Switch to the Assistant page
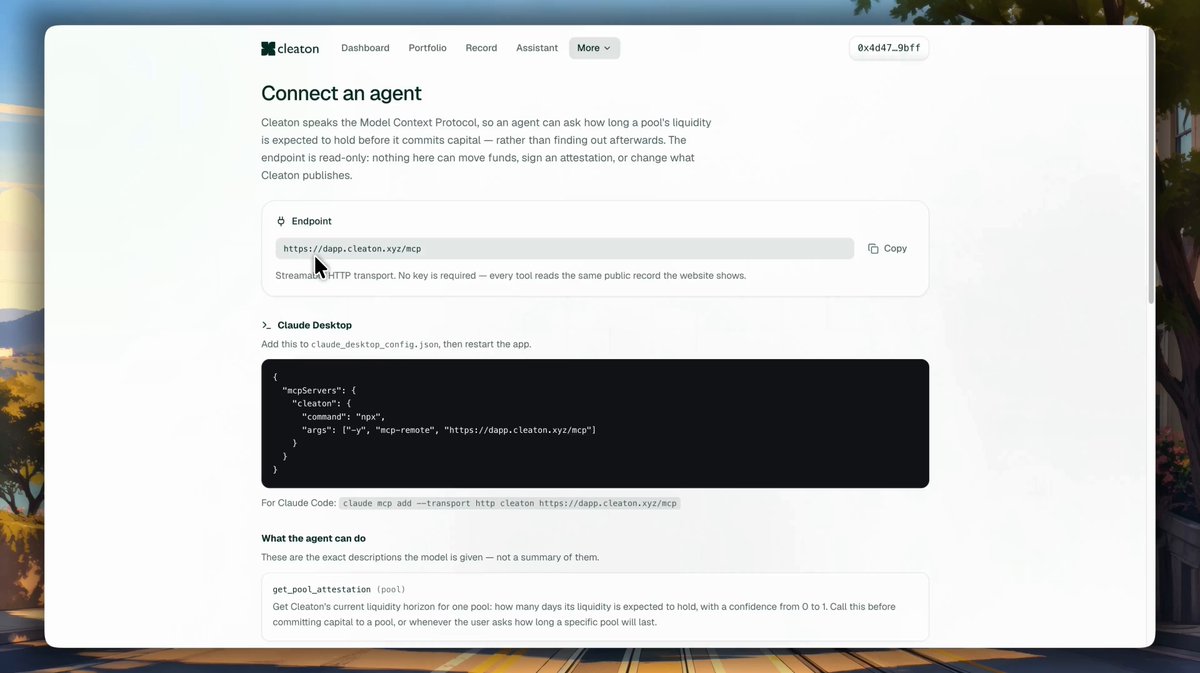 pyautogui.click(x=537, y=48)
